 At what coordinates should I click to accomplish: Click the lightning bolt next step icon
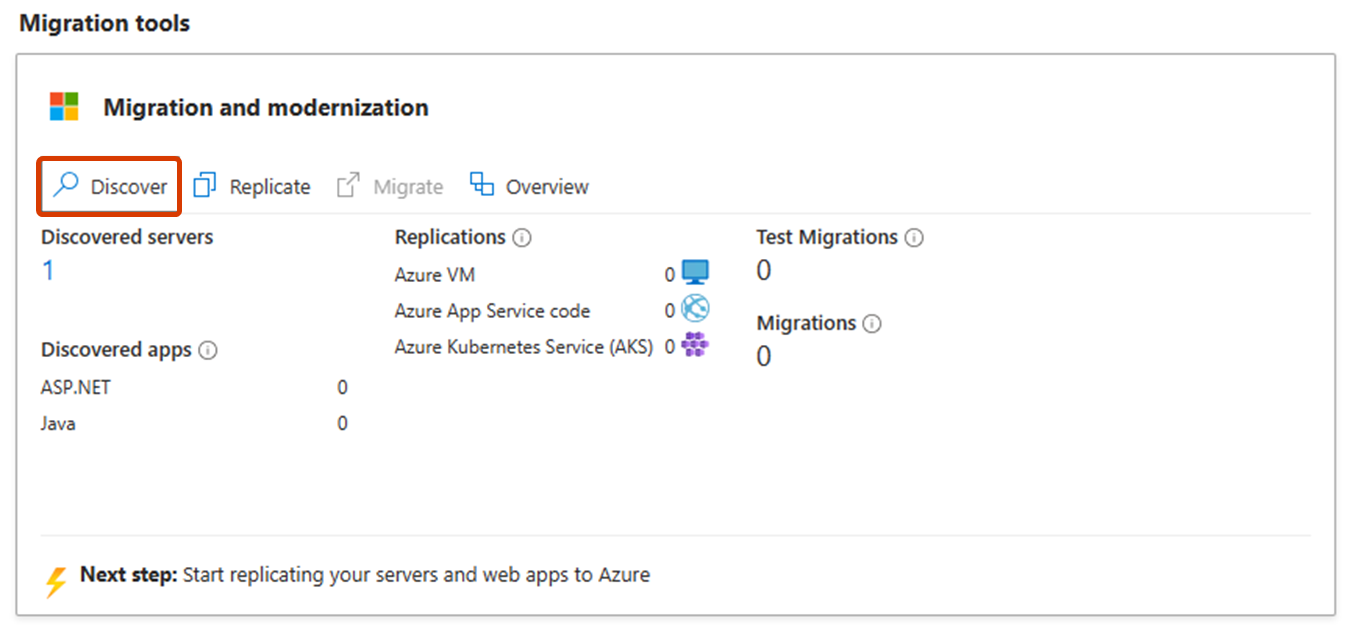(58, 575)
